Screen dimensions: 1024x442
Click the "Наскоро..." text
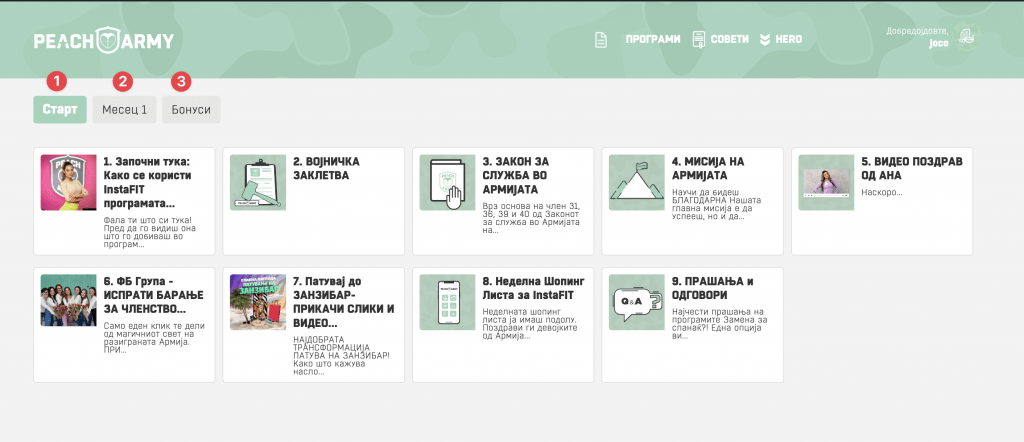click(882, 193)
